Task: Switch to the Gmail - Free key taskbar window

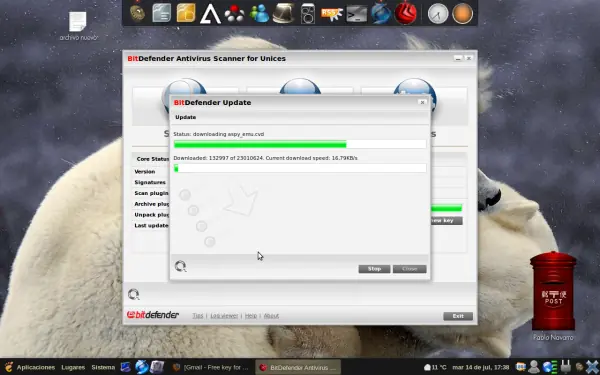Action: click(211, 367)
